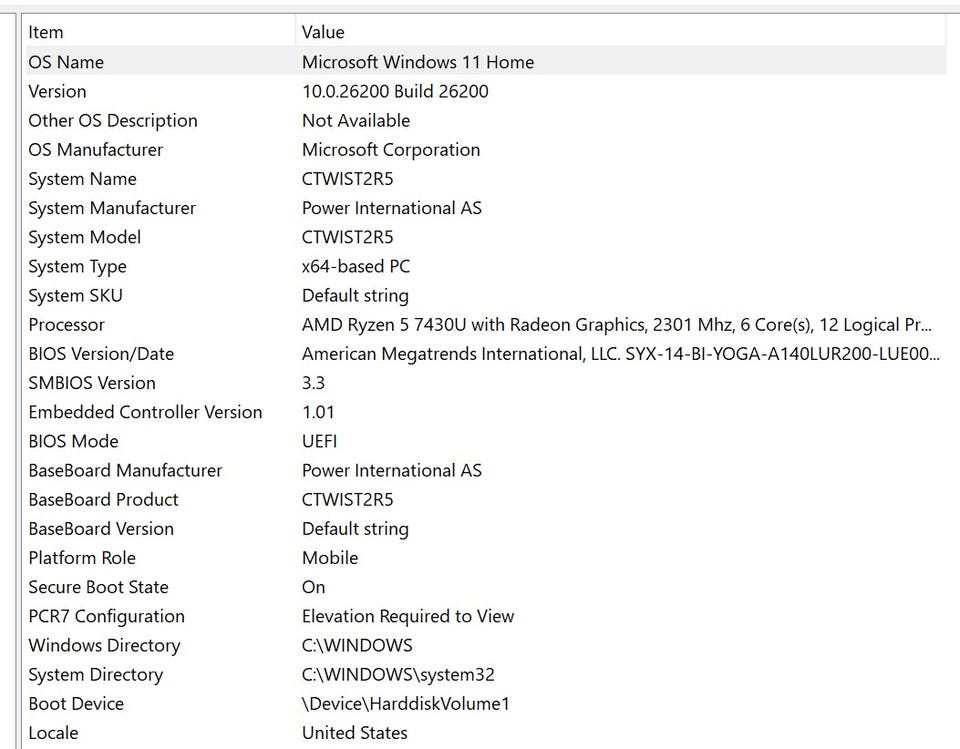Select the Processor row
Image resolution: width=960 pixels, height=749 pixels.
click(66, 325)
